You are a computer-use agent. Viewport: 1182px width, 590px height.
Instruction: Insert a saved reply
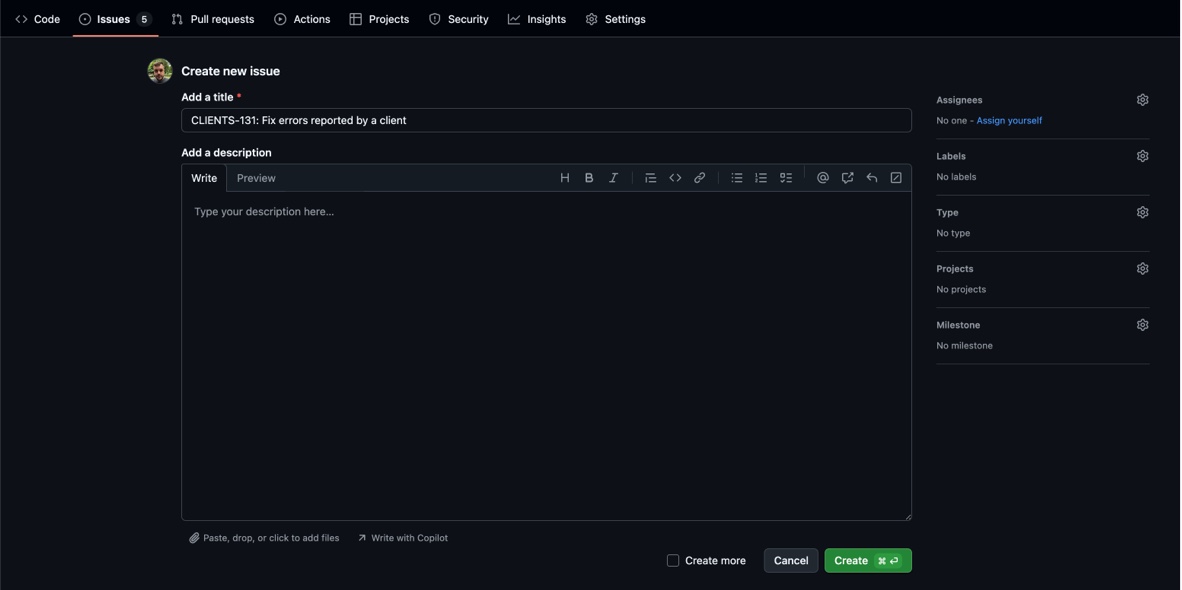(x=872, y=178)
